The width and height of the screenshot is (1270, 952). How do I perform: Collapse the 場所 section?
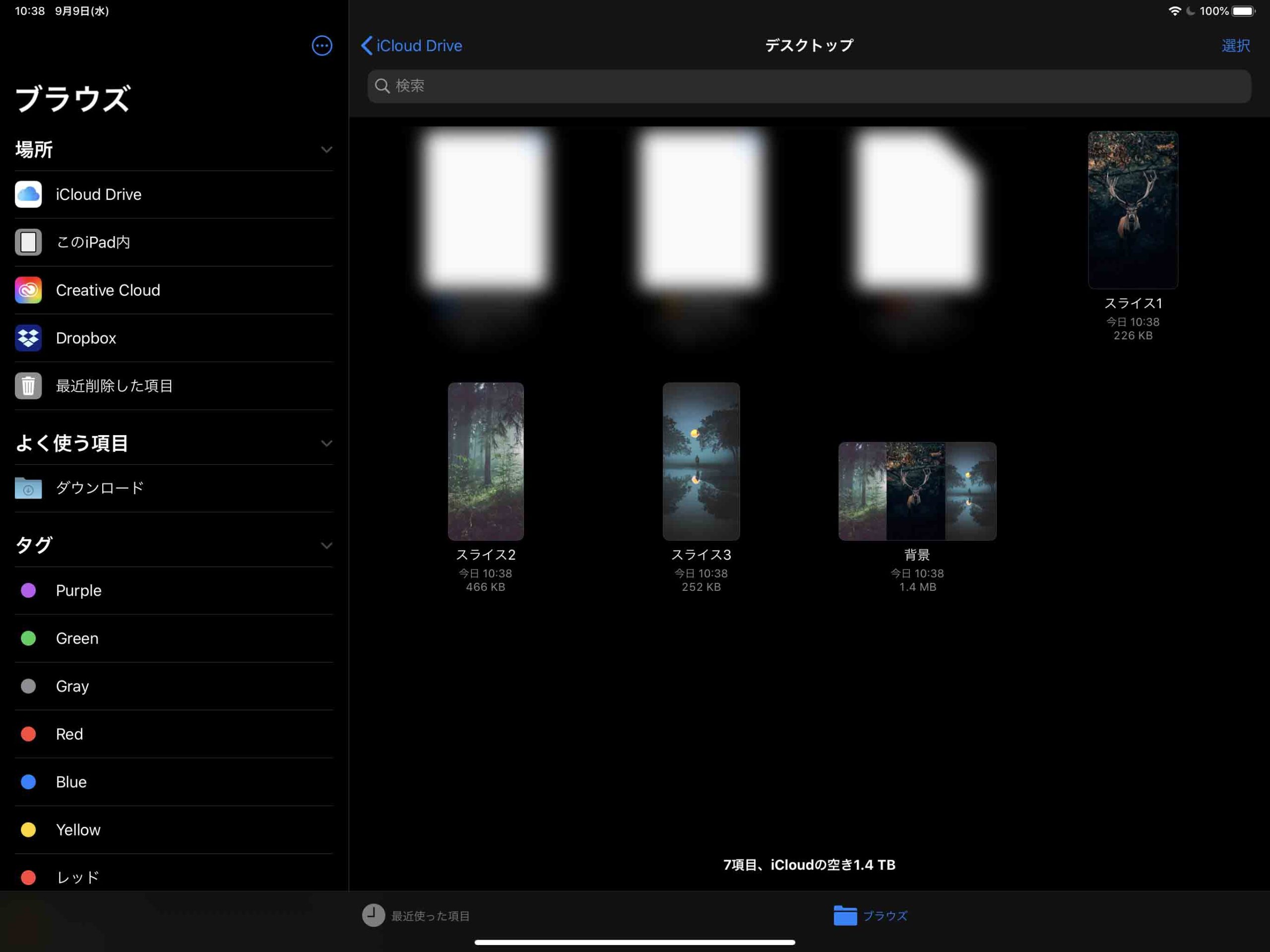pyautogui.click(x=326, y=150)
